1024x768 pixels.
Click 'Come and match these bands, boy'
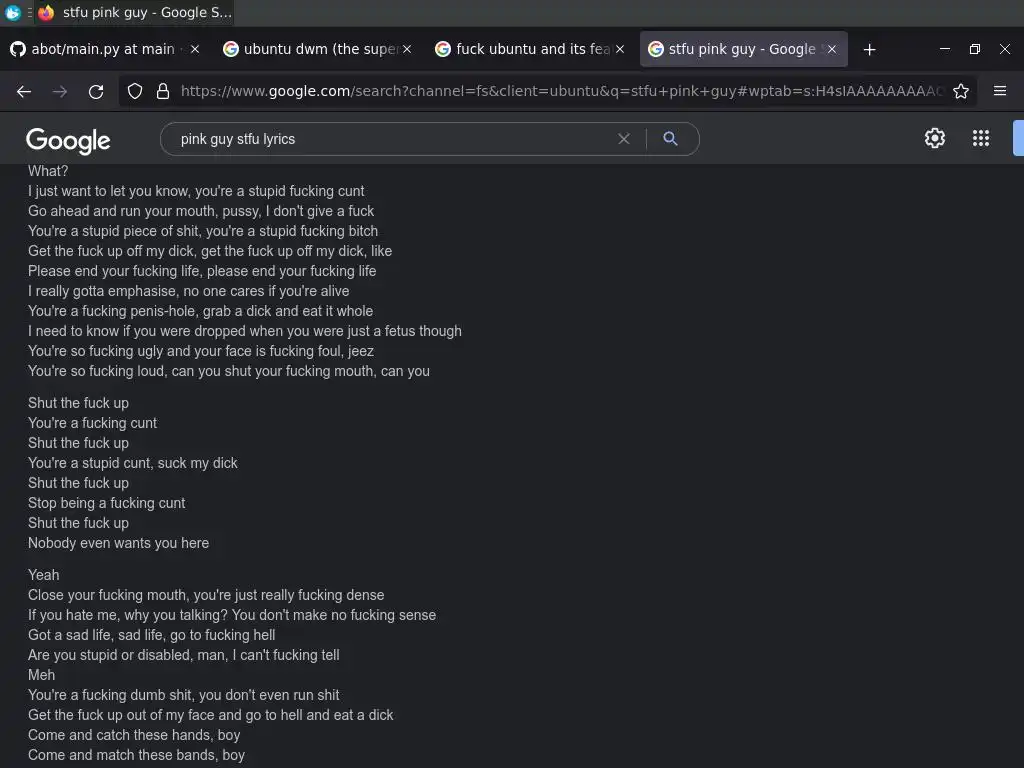click(136, 756)
